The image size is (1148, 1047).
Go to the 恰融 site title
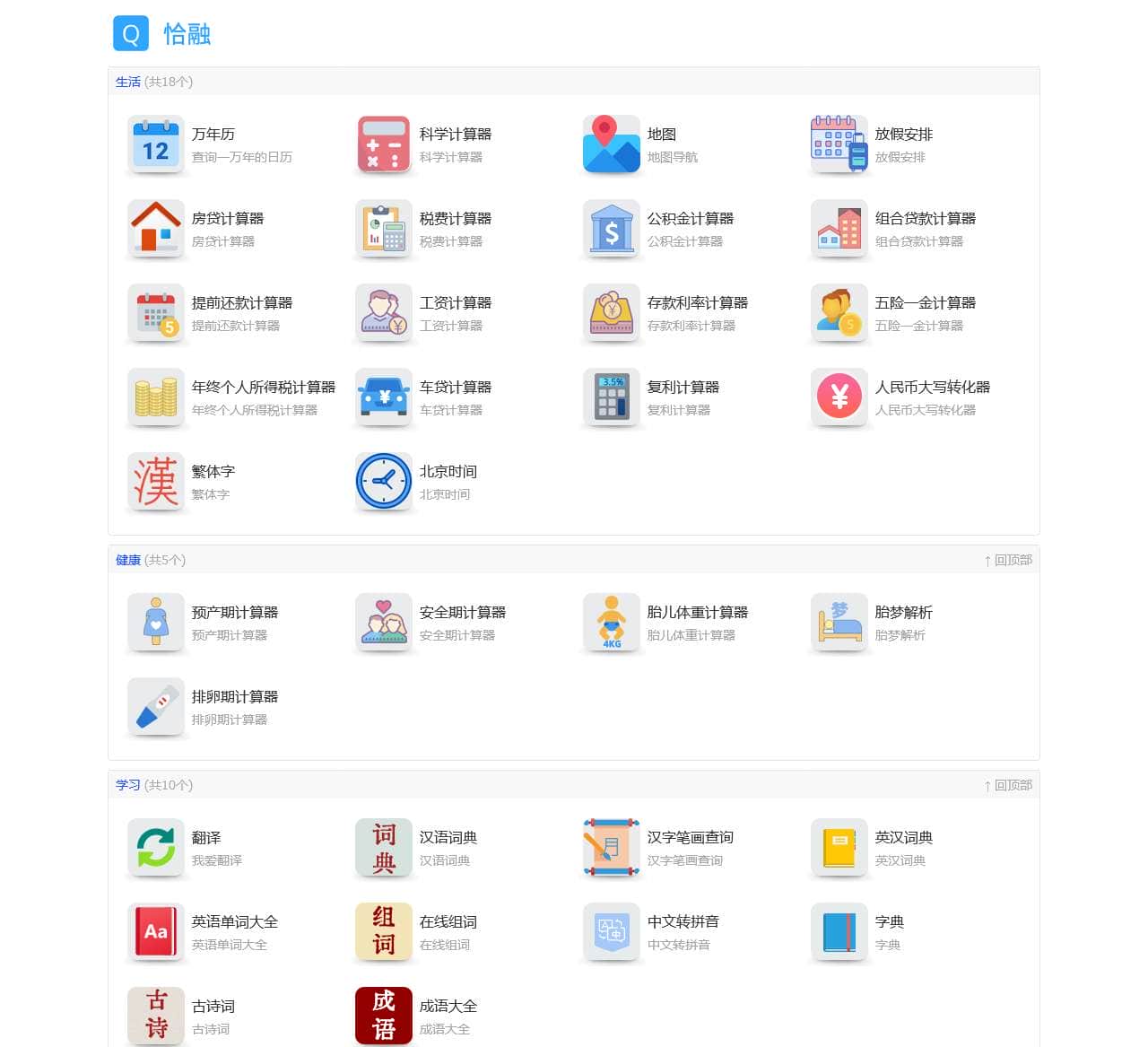tap(187, 34)
